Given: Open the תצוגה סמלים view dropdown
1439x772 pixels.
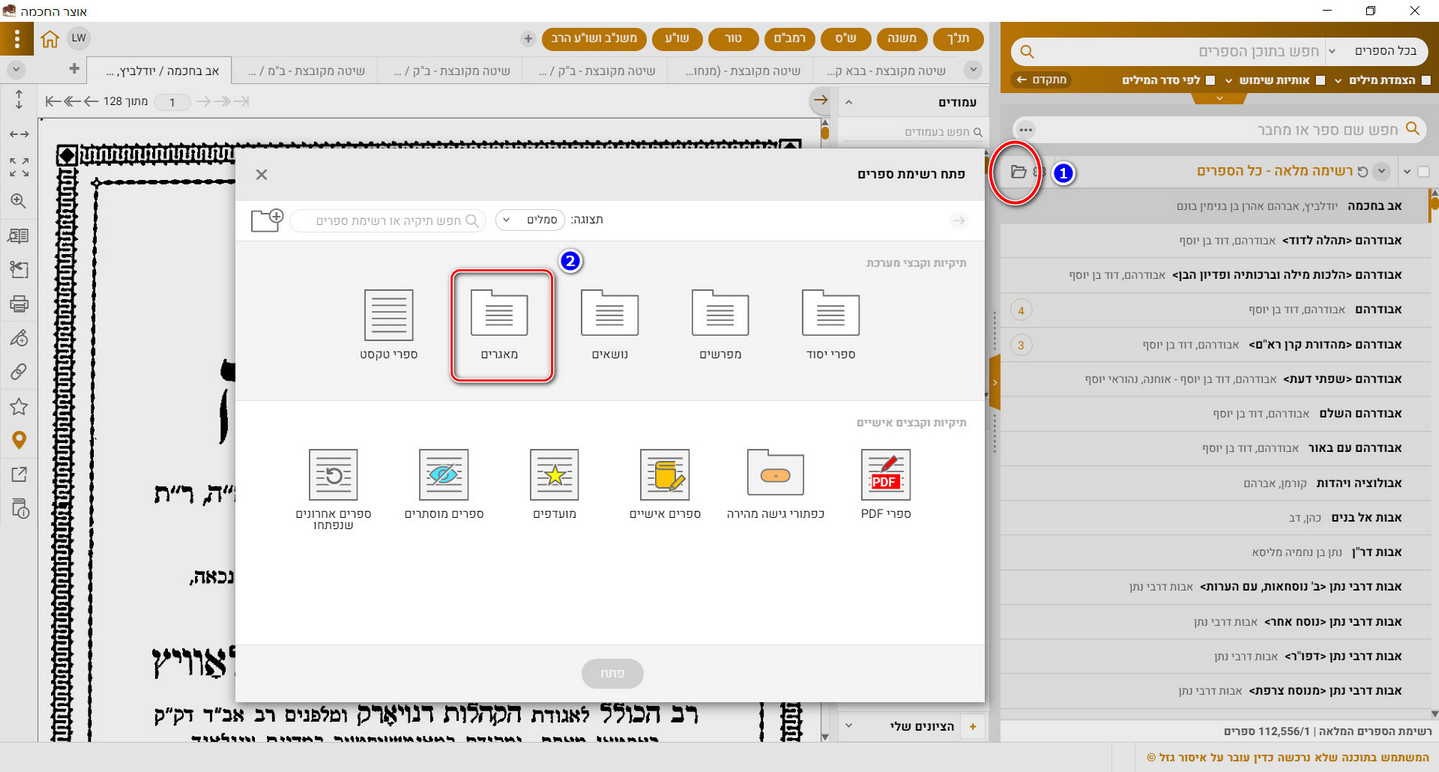Looking at the screenshot, I should click(531, 220).
